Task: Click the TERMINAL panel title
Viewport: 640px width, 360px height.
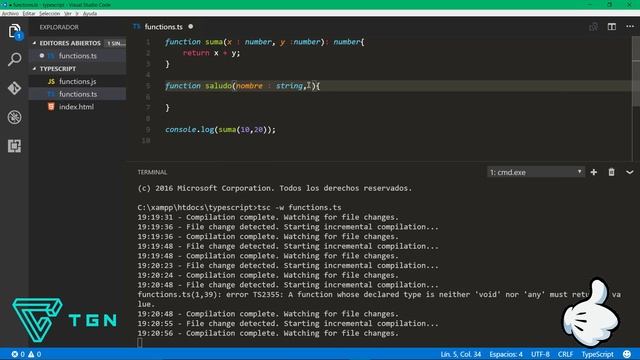Action: pyautogui.click(x=152, y=172)
